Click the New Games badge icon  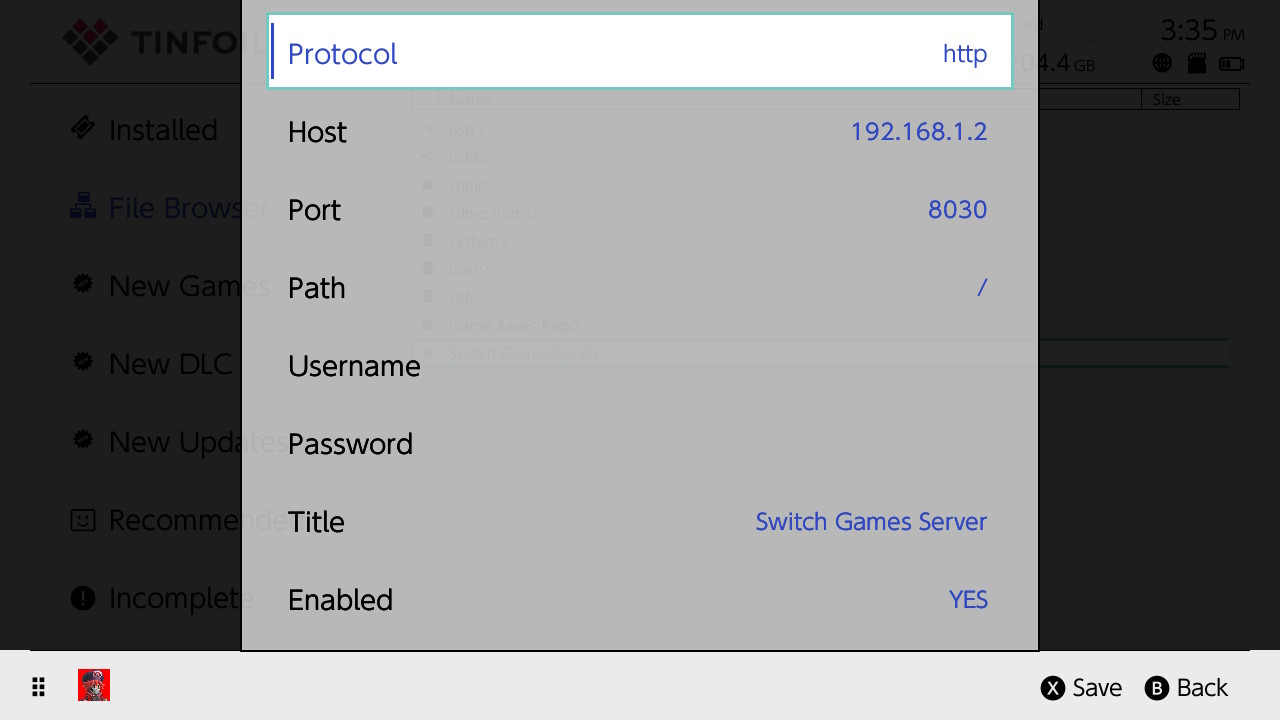[83, 284]
